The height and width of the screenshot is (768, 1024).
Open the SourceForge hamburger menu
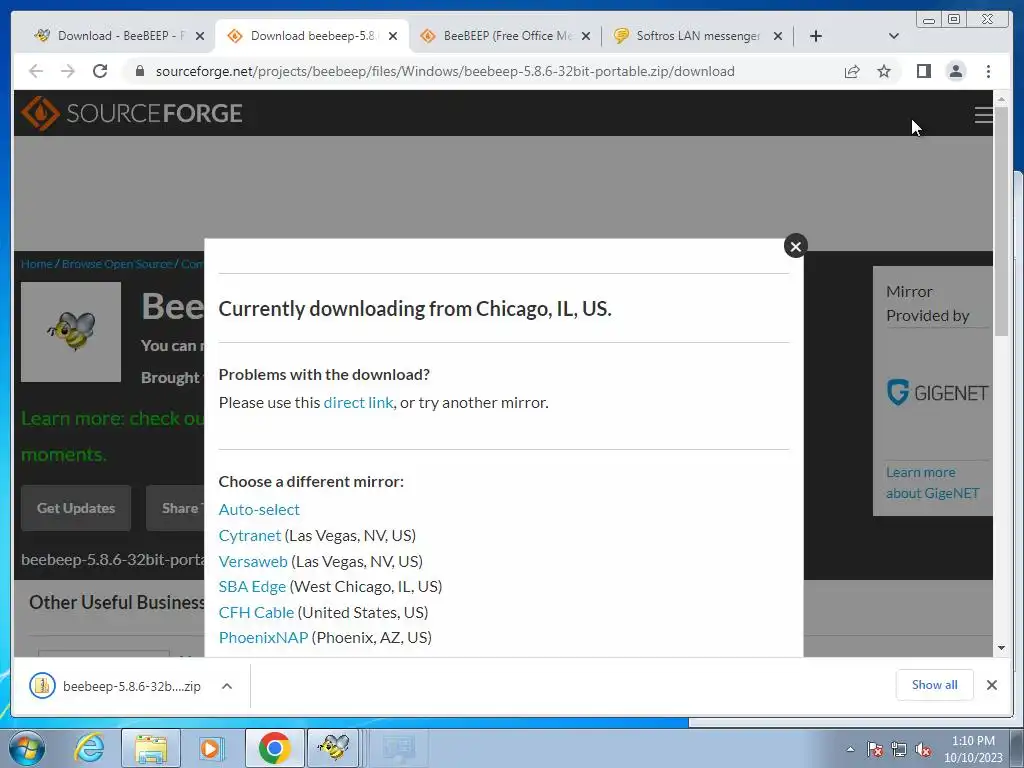(x=983, y=115)
